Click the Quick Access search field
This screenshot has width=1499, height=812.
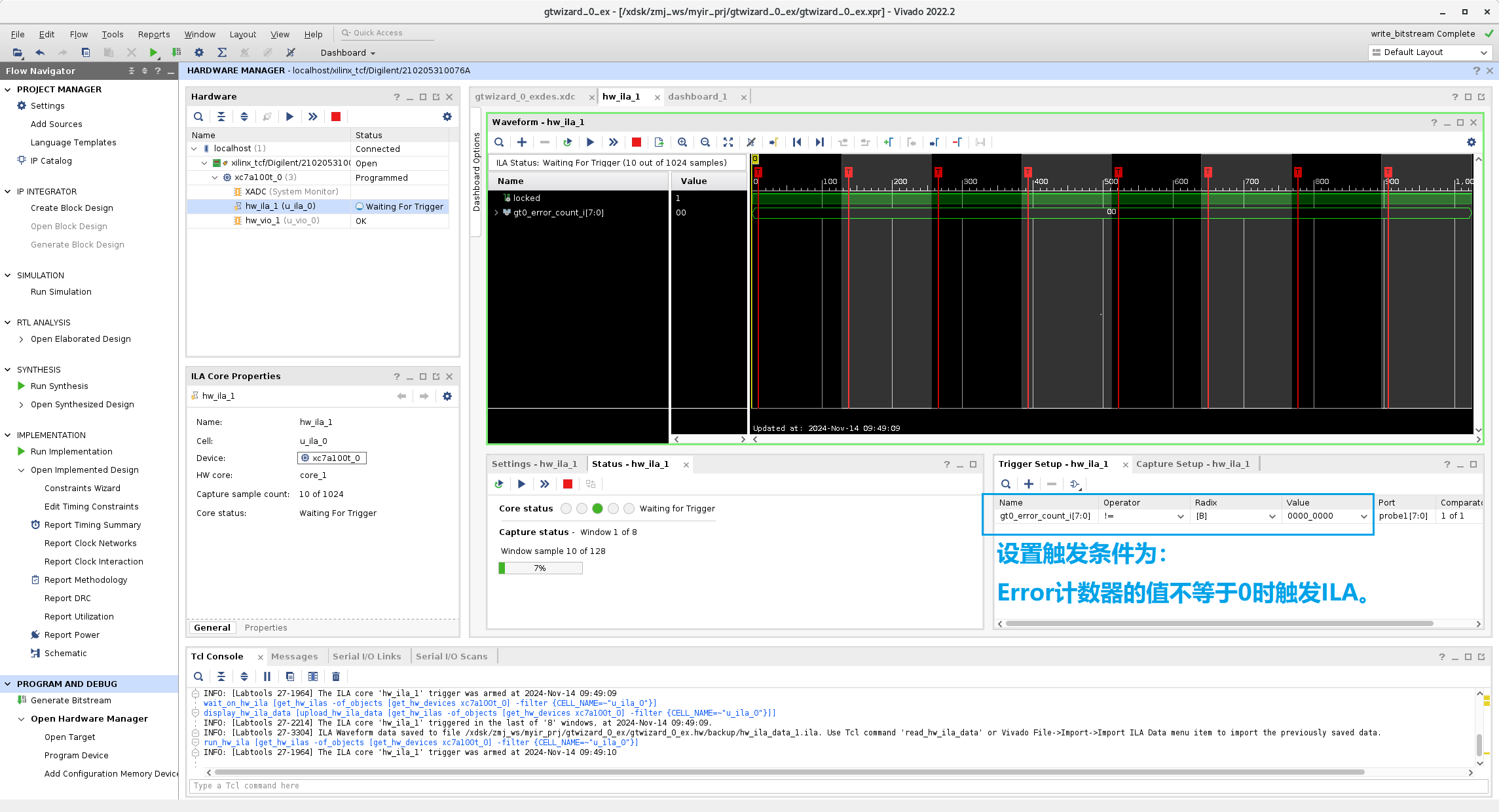click(x=386, y=33)
